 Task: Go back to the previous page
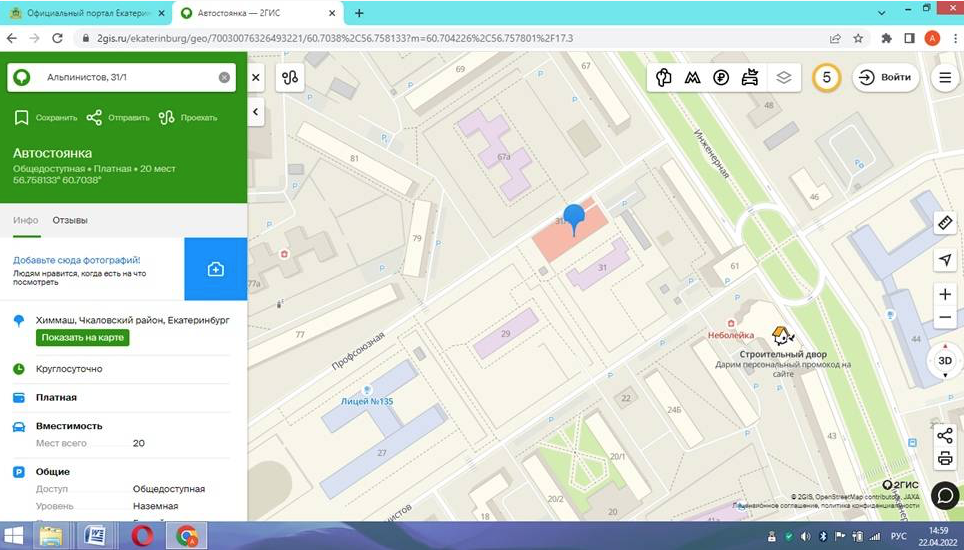click(12, 38)
